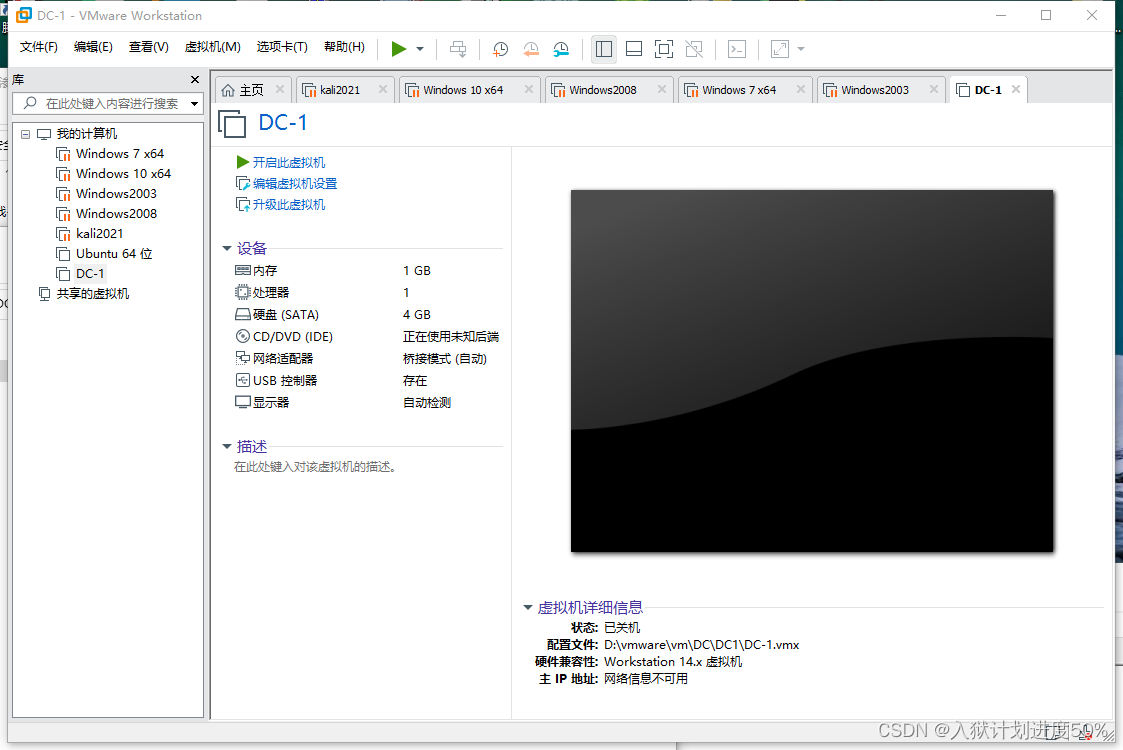Take a snapshot using the clock-plus toolbar icon

pos(499,48)
